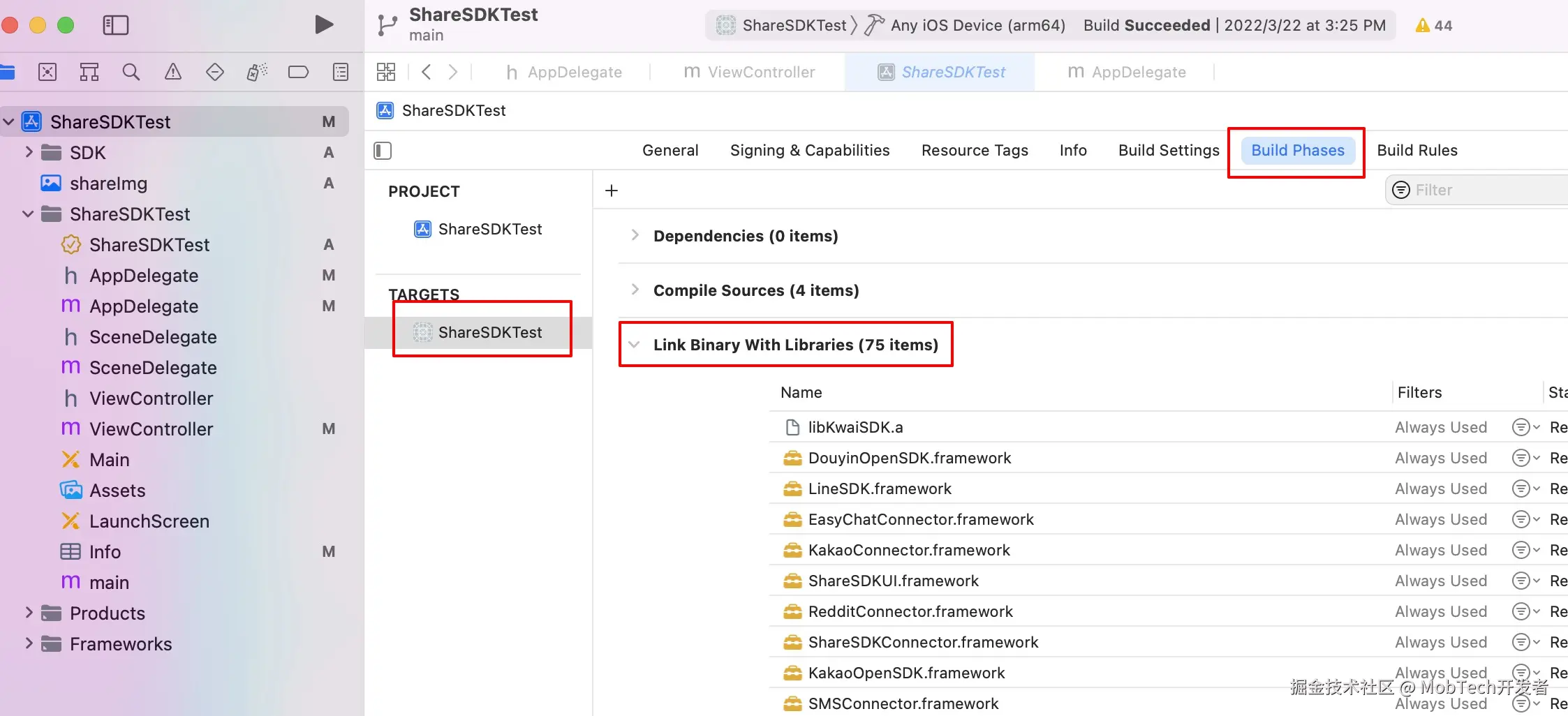Open the Find navigator magnifier icon

131,72
